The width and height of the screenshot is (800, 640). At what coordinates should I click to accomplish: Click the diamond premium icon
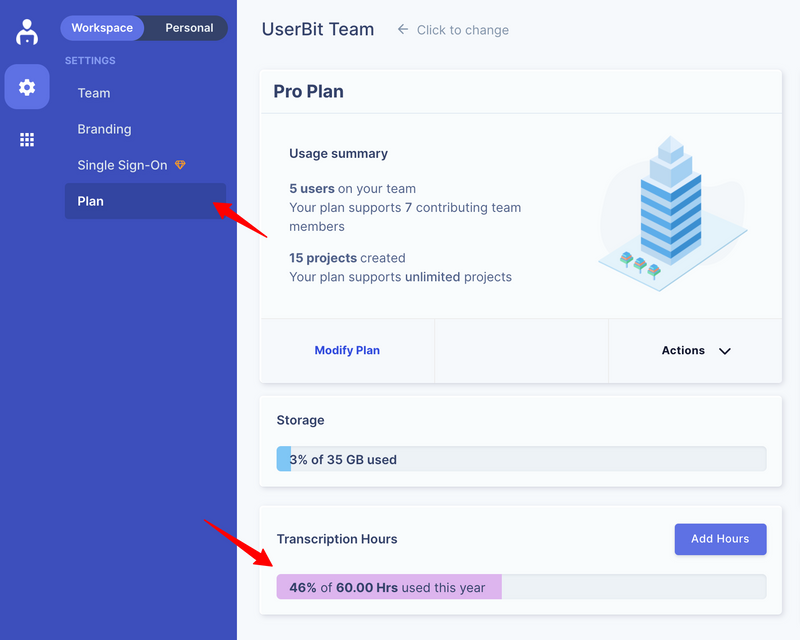[180, 165]
